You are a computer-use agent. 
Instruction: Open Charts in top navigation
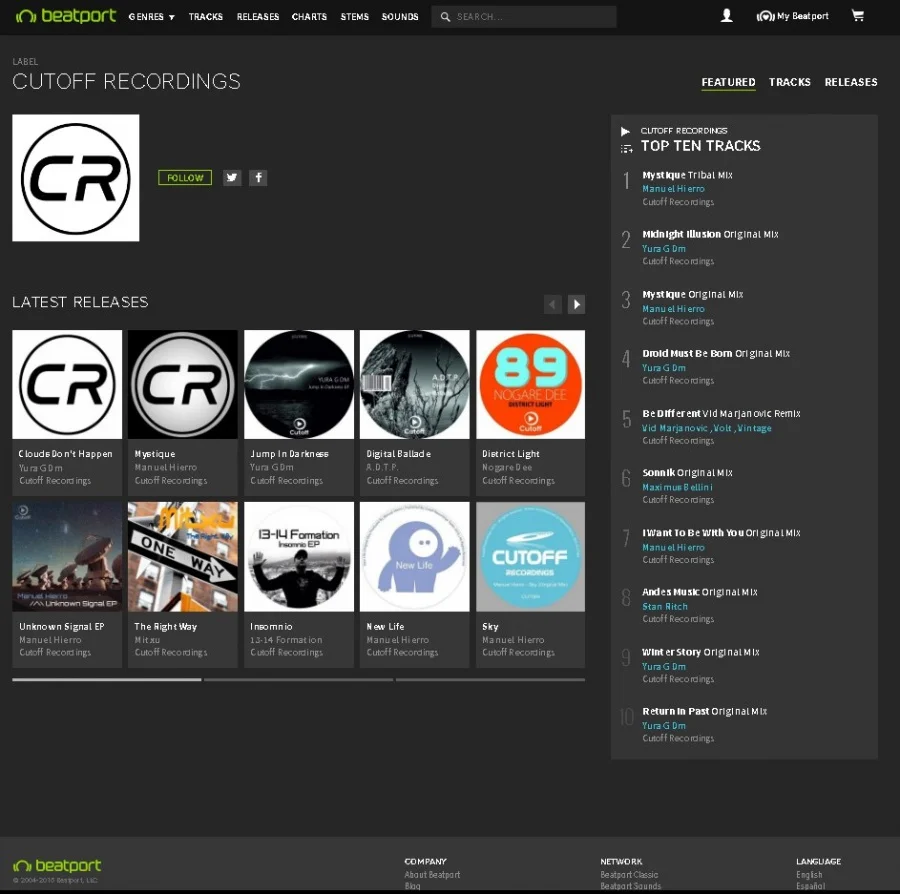click(309, 17)
